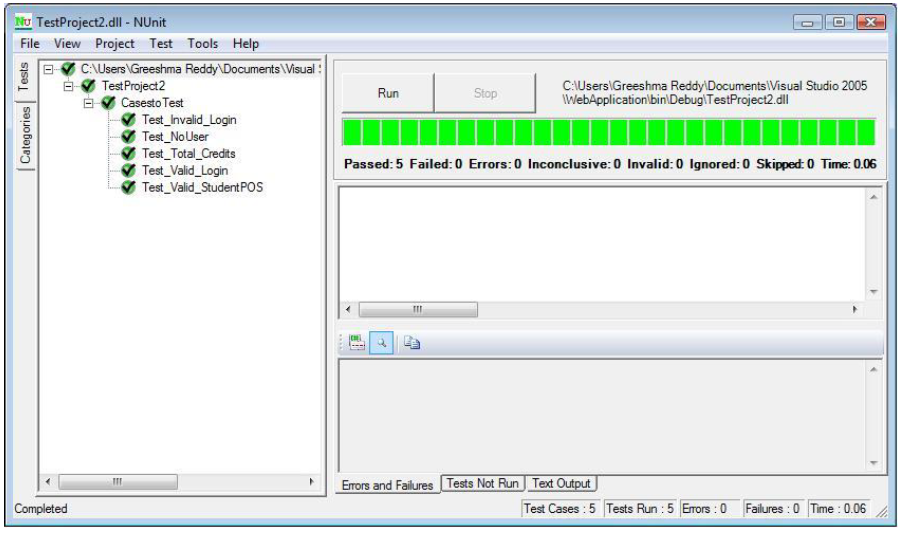Image resolution: width=900 pixels, height=535 pixels.
Task: Click error list scrollbar right arrow
Action: pos(855,309)
